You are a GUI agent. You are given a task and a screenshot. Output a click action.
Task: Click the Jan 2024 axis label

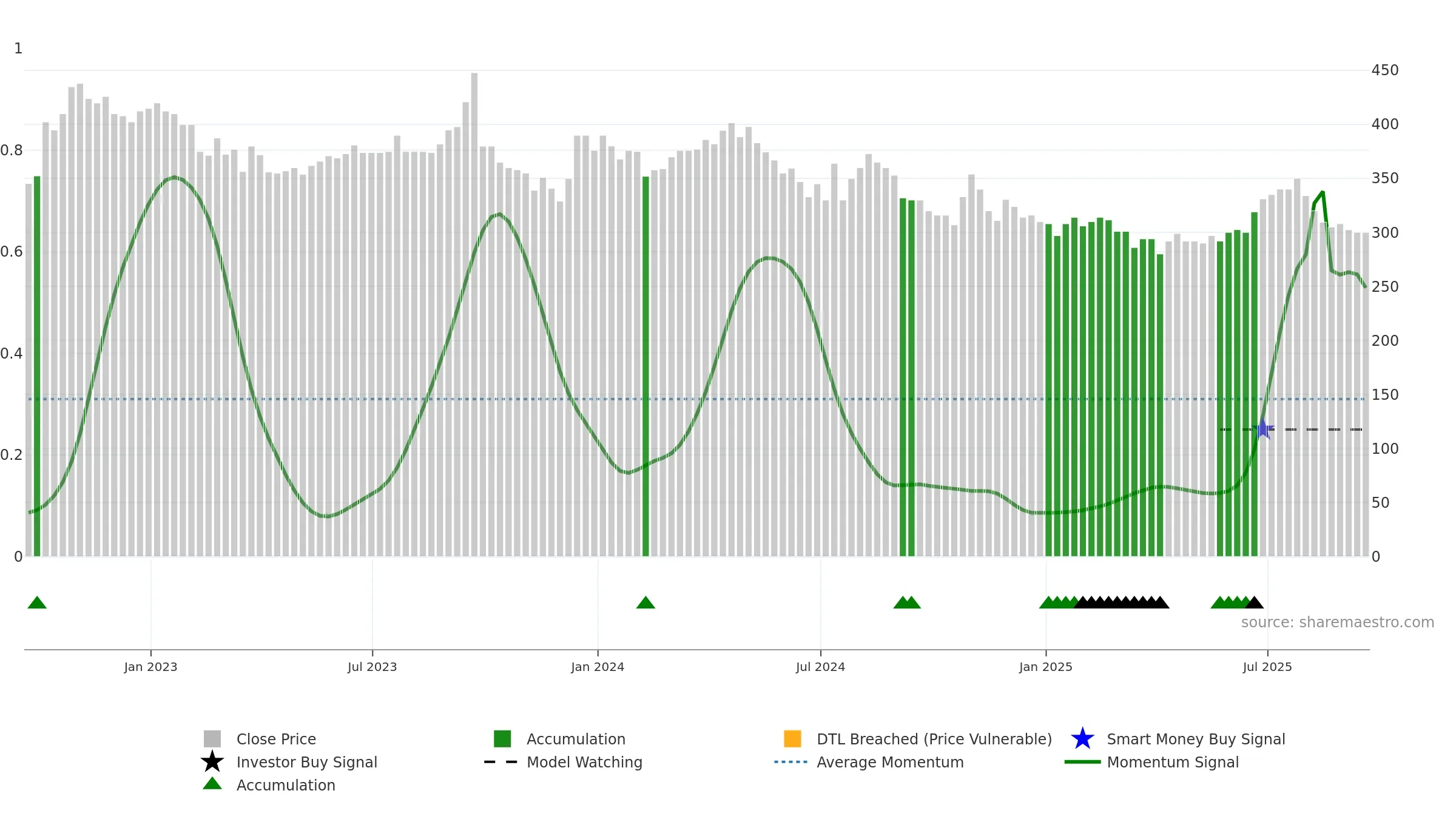tap(598, 667)
